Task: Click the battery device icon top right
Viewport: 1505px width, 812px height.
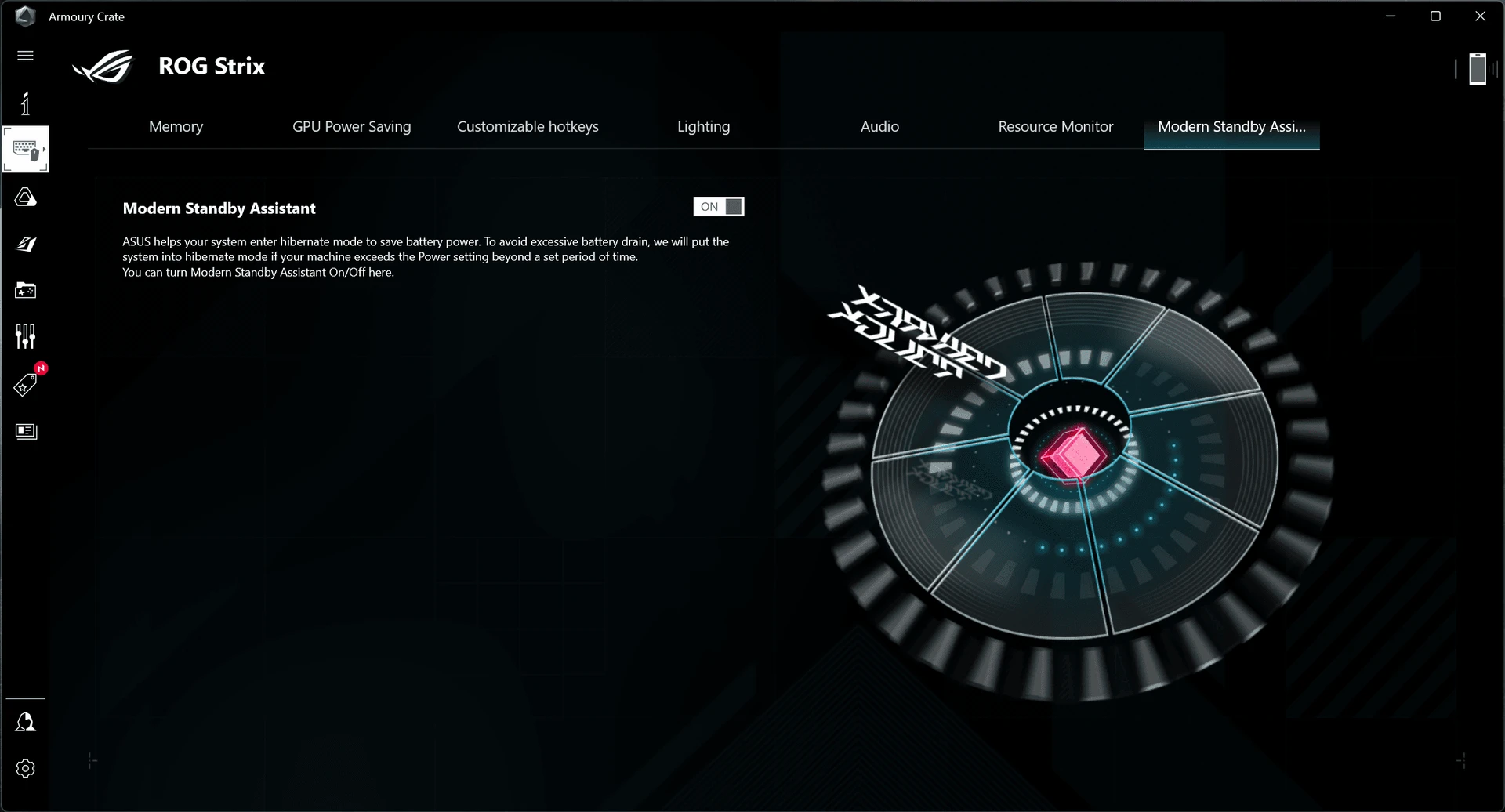Action: tap(1478, 69)
